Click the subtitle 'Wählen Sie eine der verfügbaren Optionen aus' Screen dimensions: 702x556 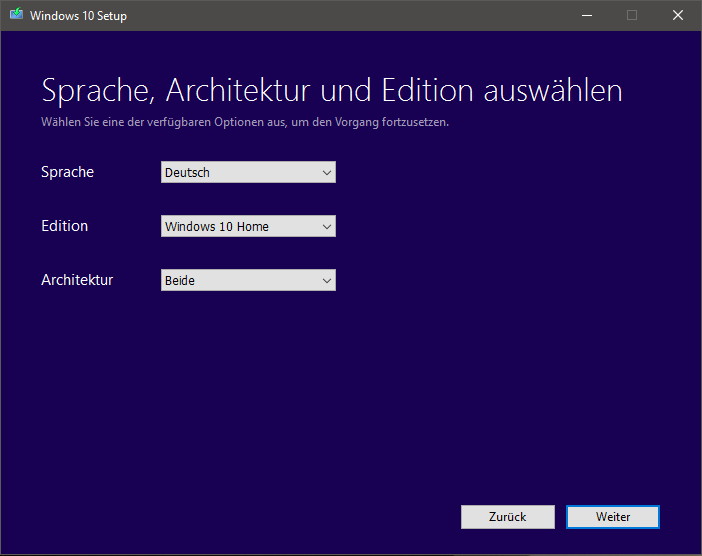pos(163,122)
